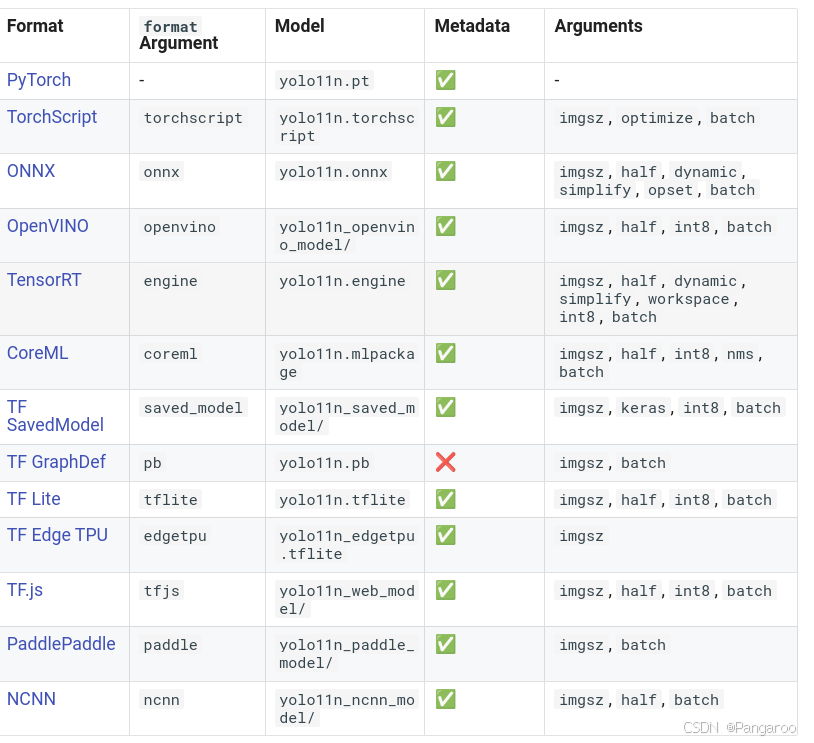The image size is (814, 743).
Task: Click the TF GraphDef link
Action: point(56,462)
